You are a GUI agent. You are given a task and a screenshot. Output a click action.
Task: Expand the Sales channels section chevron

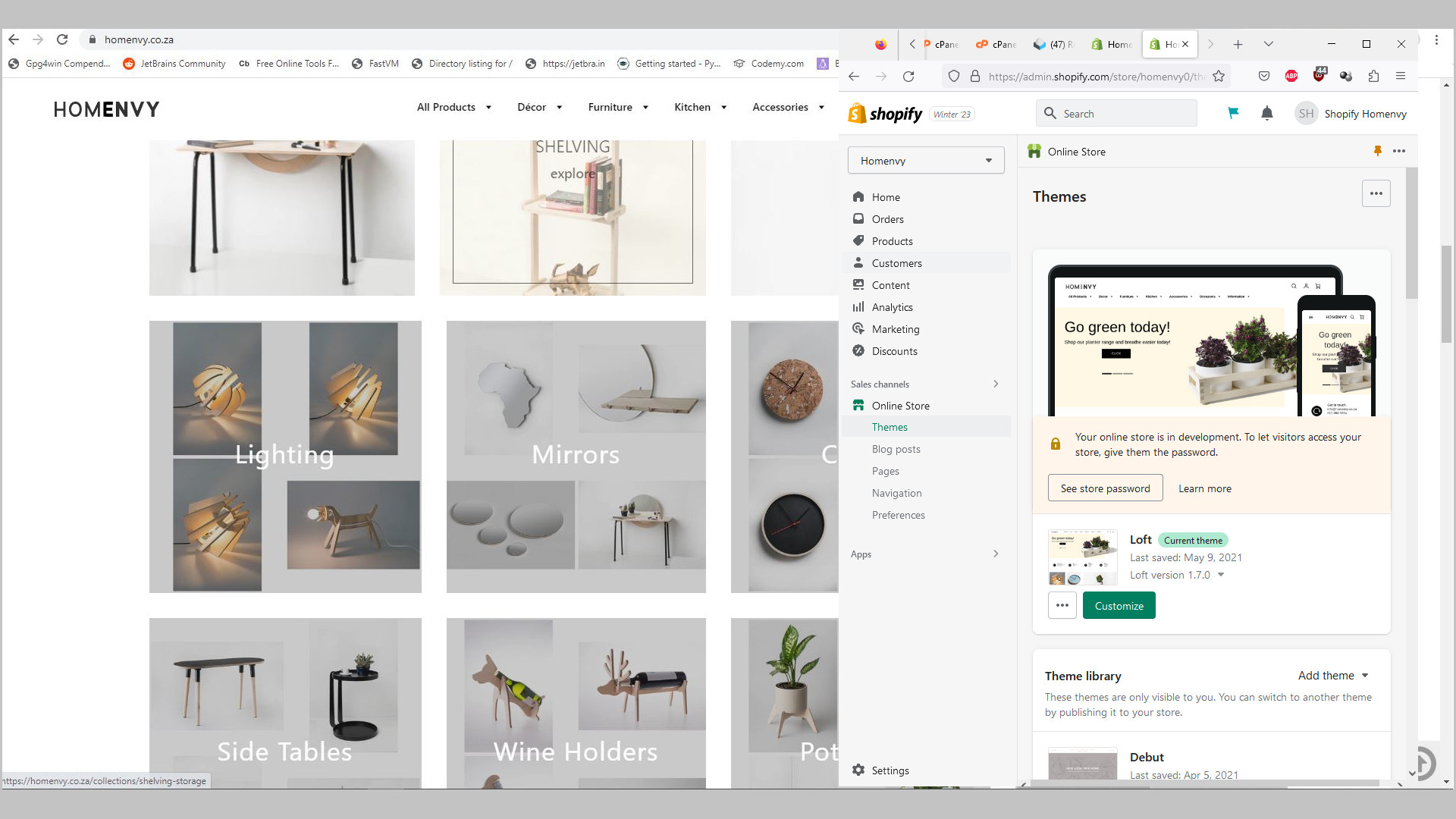pyautogui.click(x=996, y=384)
